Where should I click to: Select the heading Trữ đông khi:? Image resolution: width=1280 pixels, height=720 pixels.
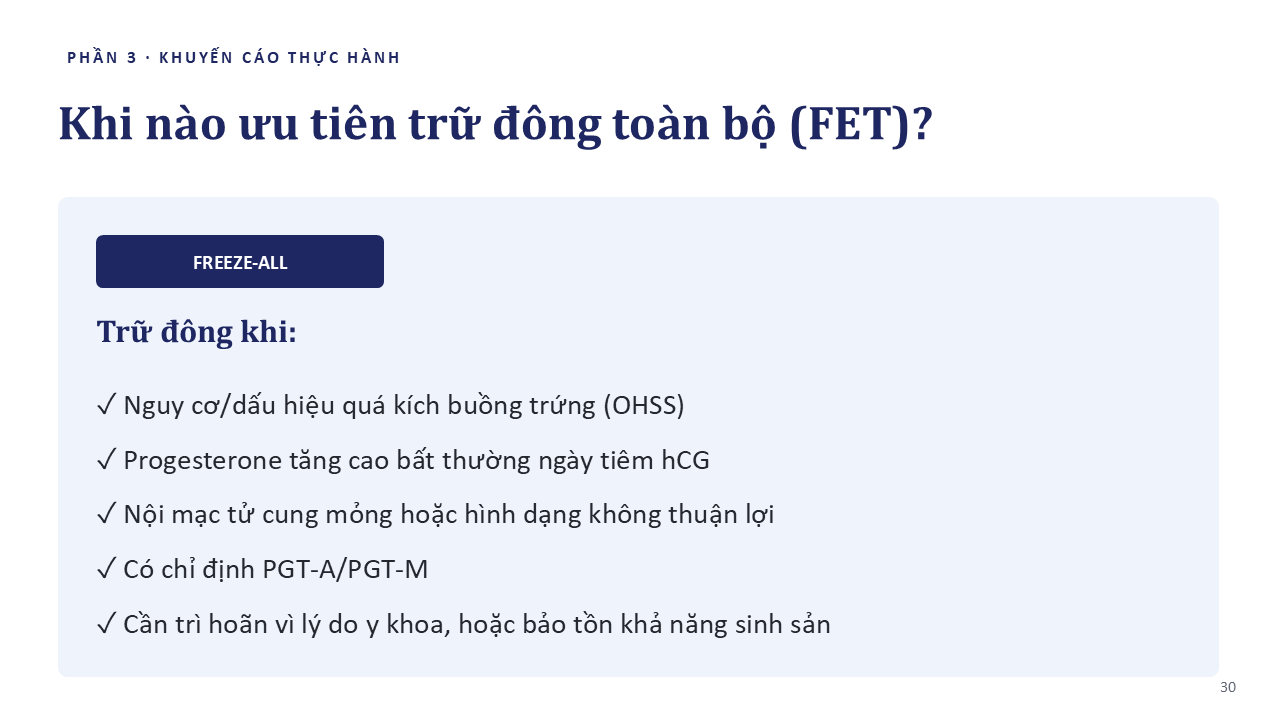tap(197, 332)
